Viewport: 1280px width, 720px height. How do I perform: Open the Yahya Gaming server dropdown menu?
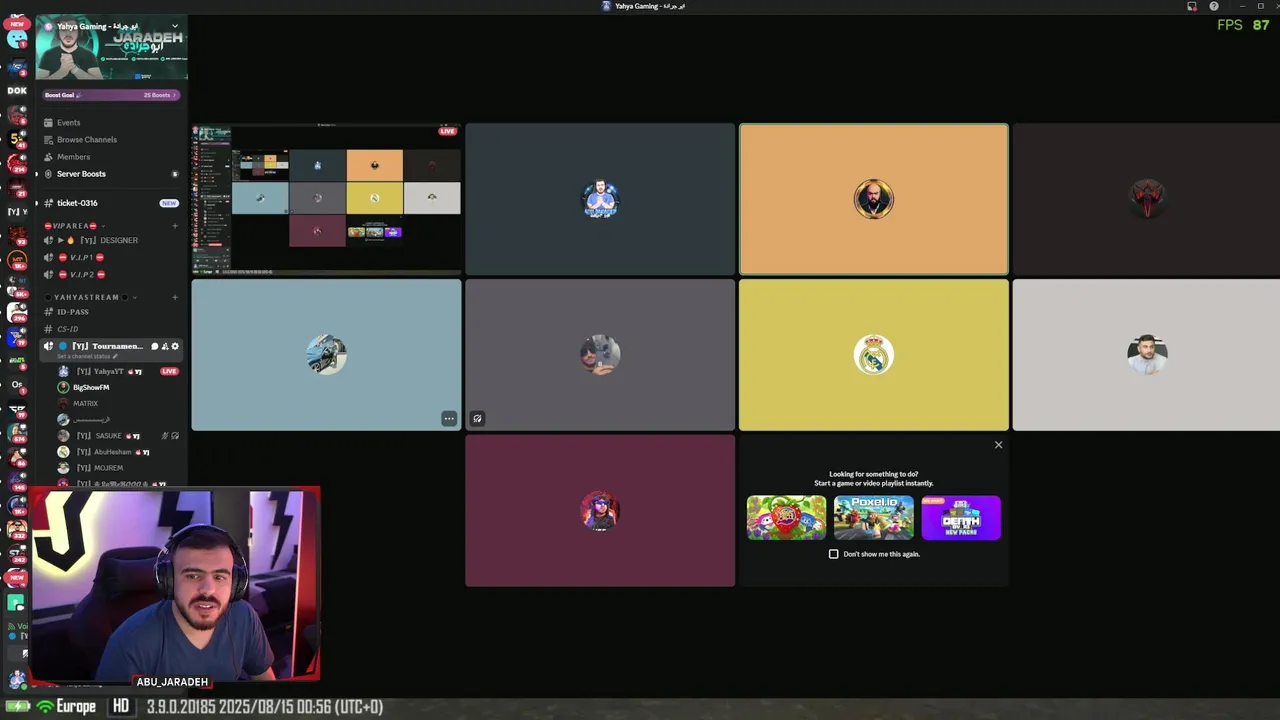(x=175, y=26)
